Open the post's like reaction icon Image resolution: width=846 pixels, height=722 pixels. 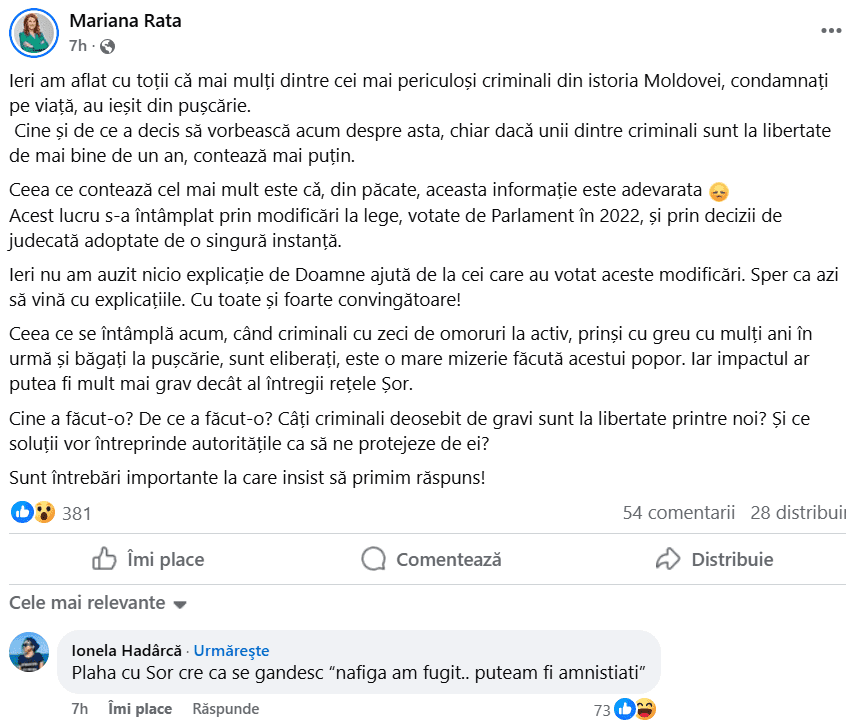point(22,513)
